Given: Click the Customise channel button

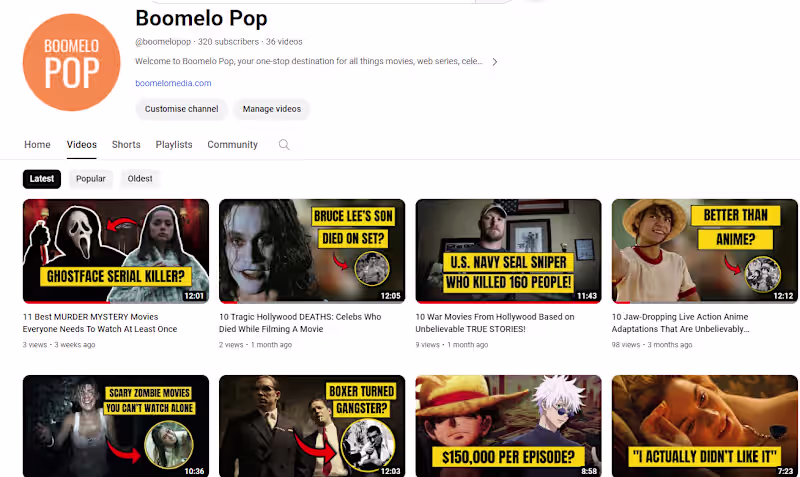Looking at the screenshot, I should (x=181, y=109).
